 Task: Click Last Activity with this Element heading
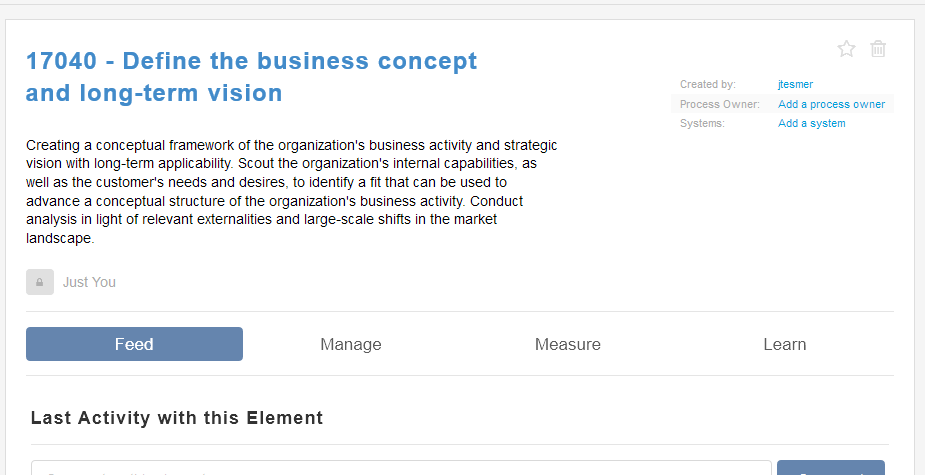coord(177,418)
